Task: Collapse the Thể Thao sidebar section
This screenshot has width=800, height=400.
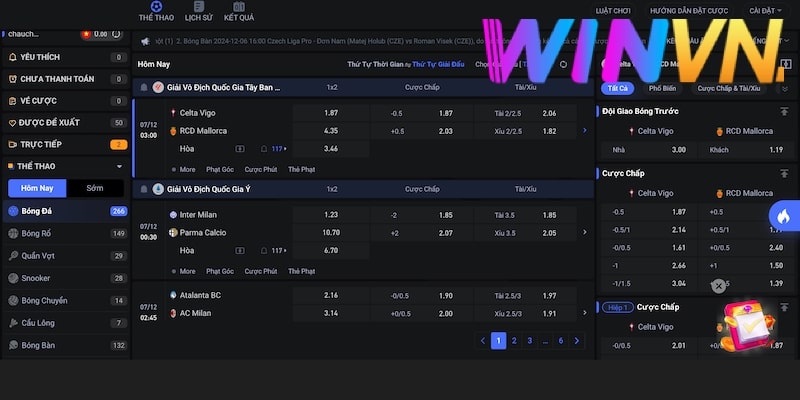Action: [120, 166]
